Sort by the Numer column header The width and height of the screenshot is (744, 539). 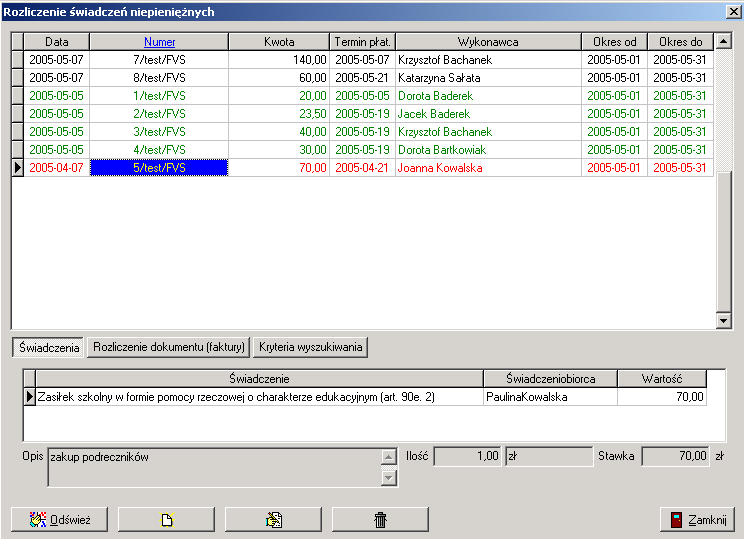click(x=159, y=42)
